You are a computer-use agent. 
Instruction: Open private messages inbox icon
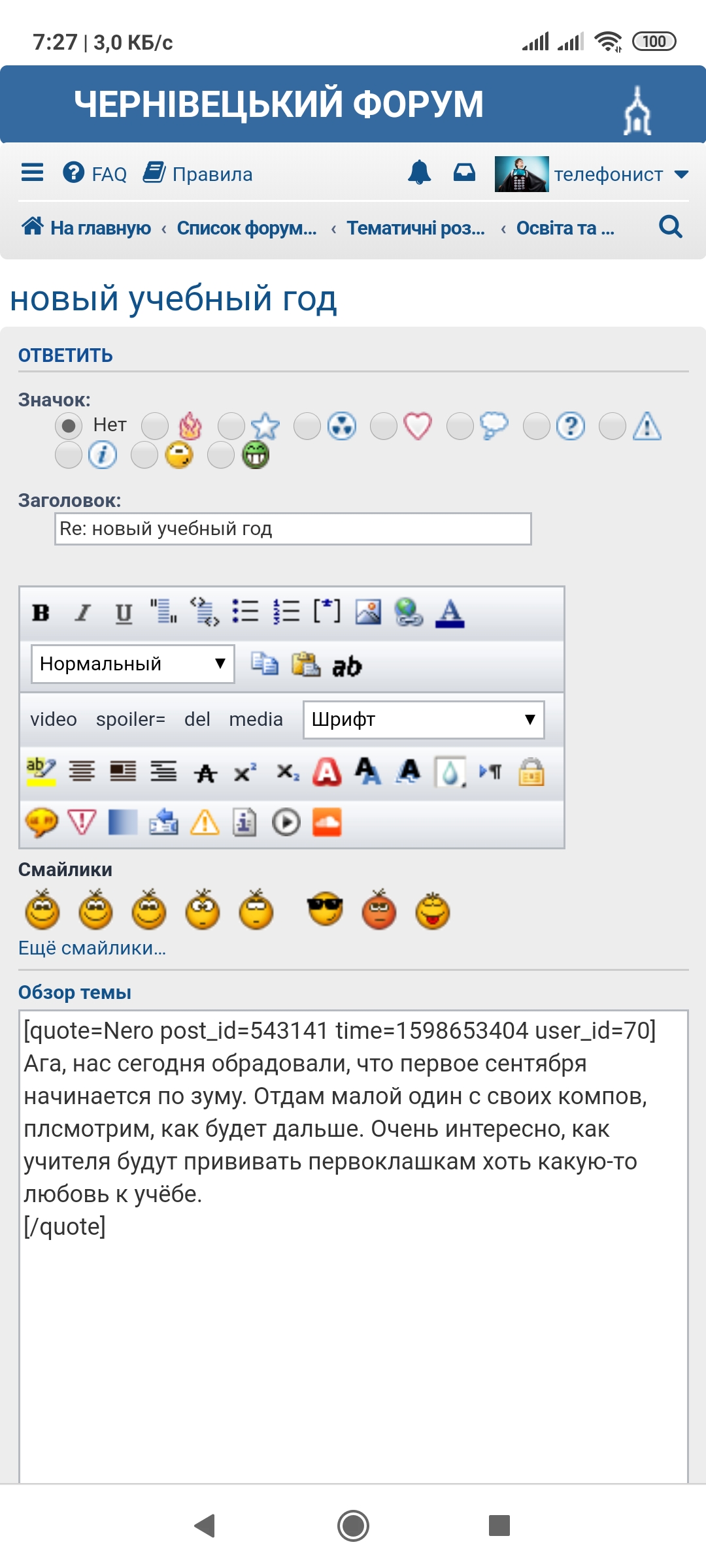coord(464,173)
